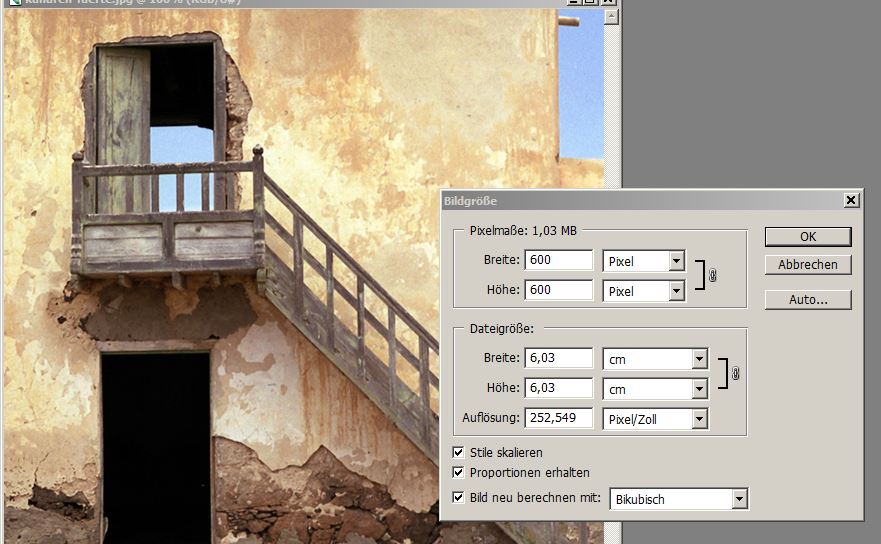Expand the Dateigröße Höhe cm dropdown

pyautogui.click(x=699, y=389)
